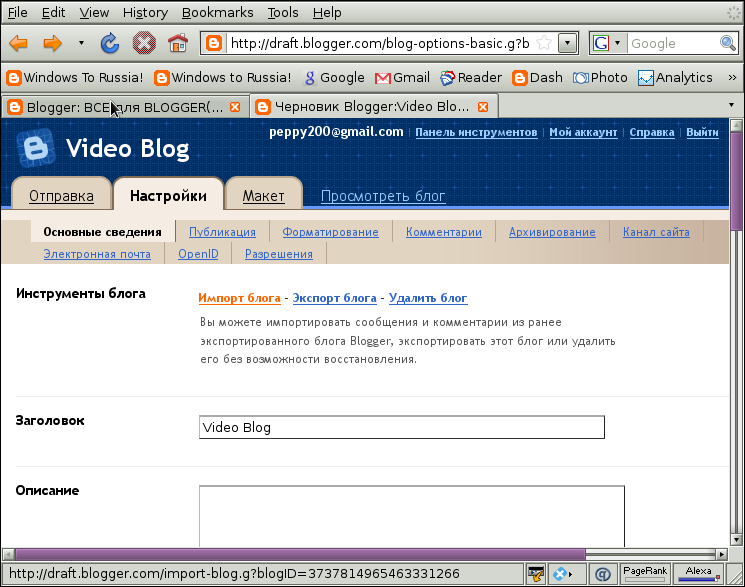745x587 pixels.
Task: Open second 'Windows to Russia!' bookmark
Action: 223,77
